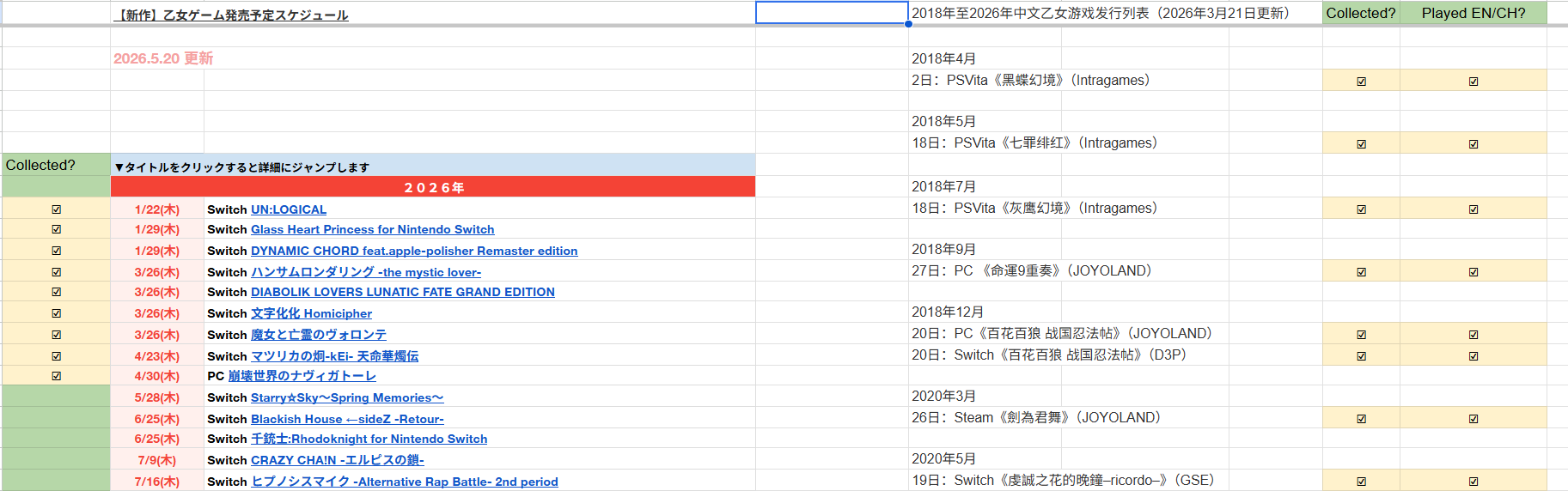Open ハンサムロンダリング -the mystic lover- link
This screenshot has width=1568, height=491.
pos(366,272)
